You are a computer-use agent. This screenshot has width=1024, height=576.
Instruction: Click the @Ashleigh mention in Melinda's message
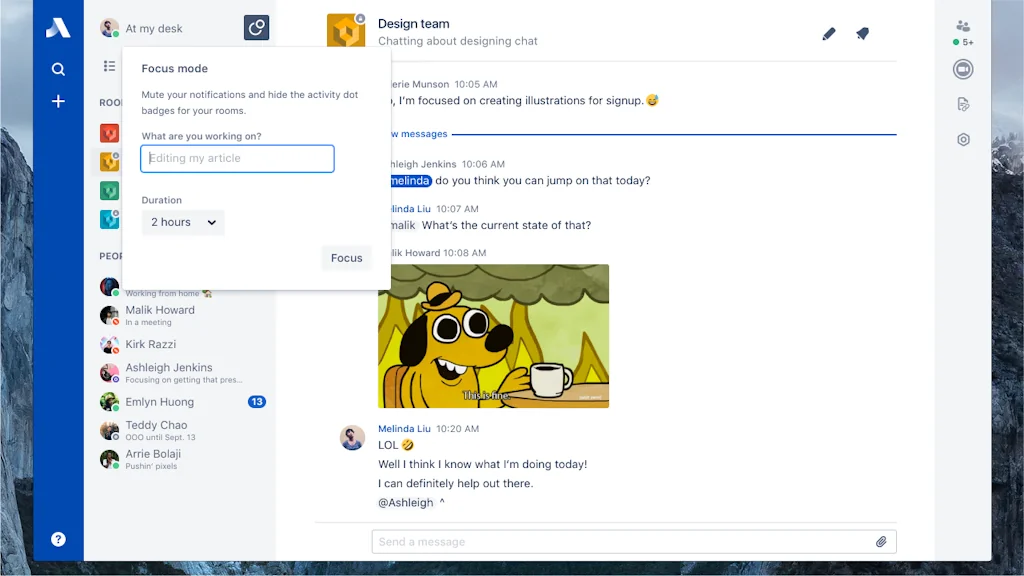click(x=405, y=502)
